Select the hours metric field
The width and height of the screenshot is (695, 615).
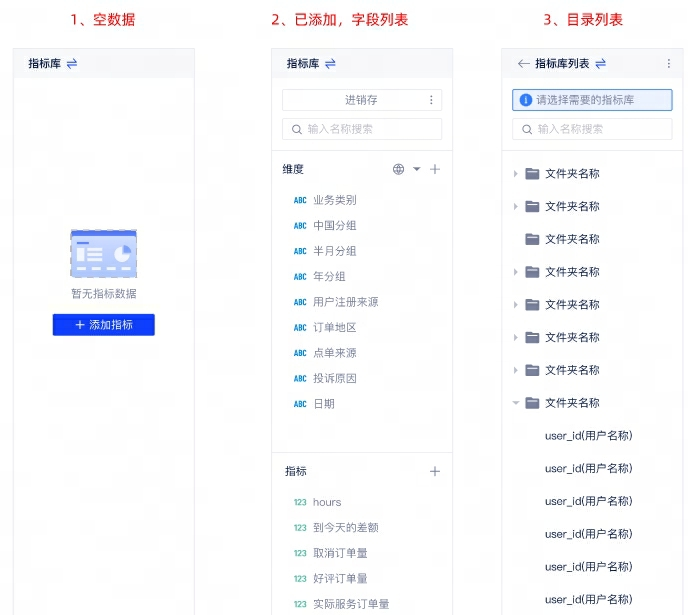point(327,502)
